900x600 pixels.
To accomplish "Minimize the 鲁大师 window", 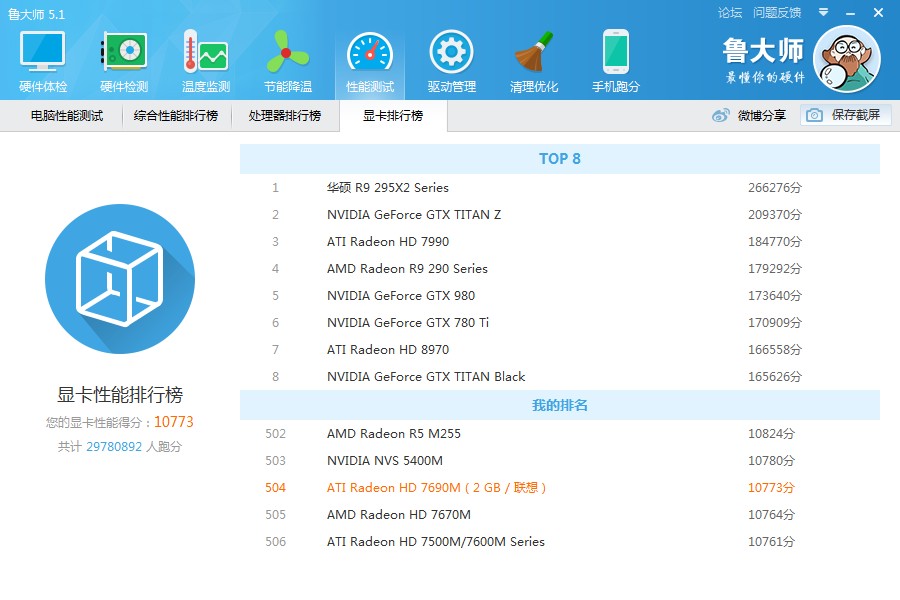I will [x=850, y=13].
